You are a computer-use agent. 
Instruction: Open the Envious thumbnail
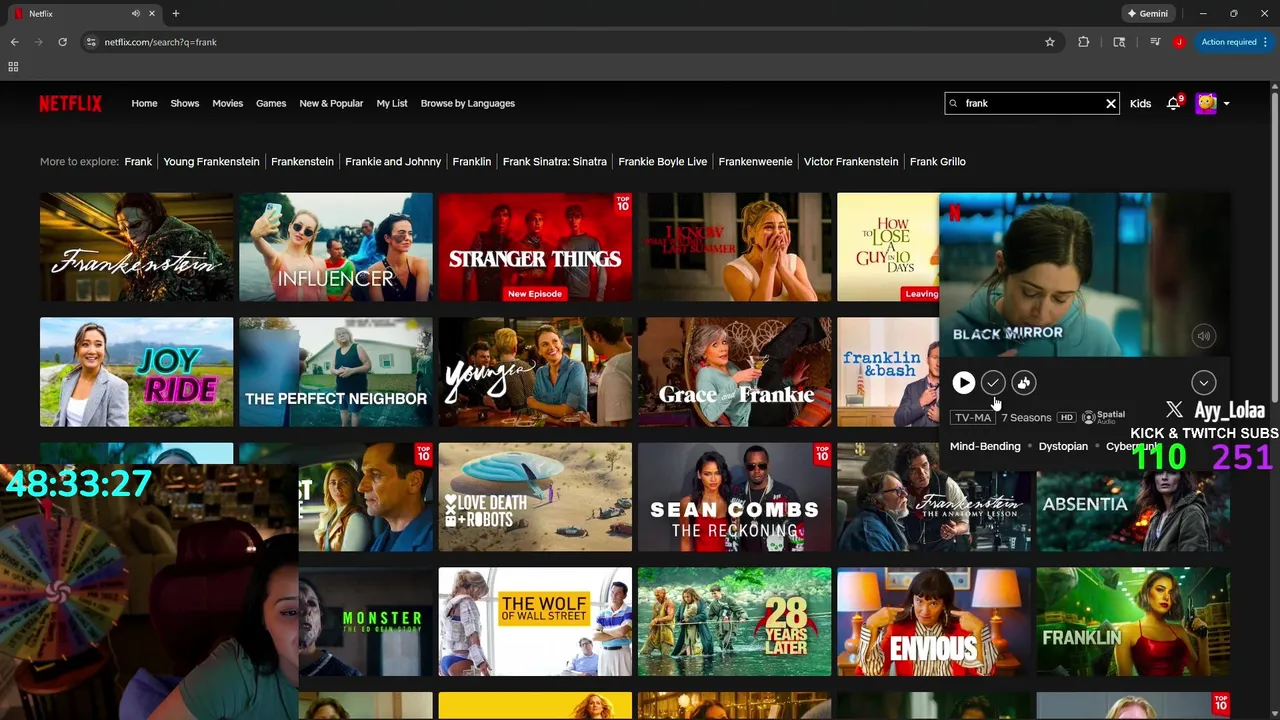(934, 622)
